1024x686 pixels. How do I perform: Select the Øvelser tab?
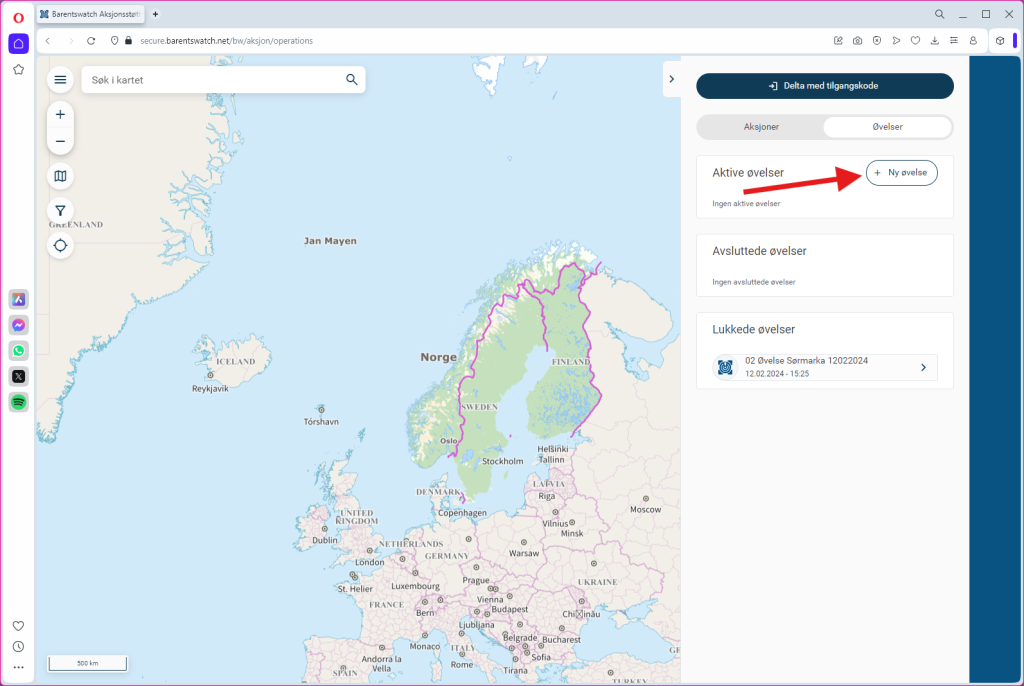887,127
